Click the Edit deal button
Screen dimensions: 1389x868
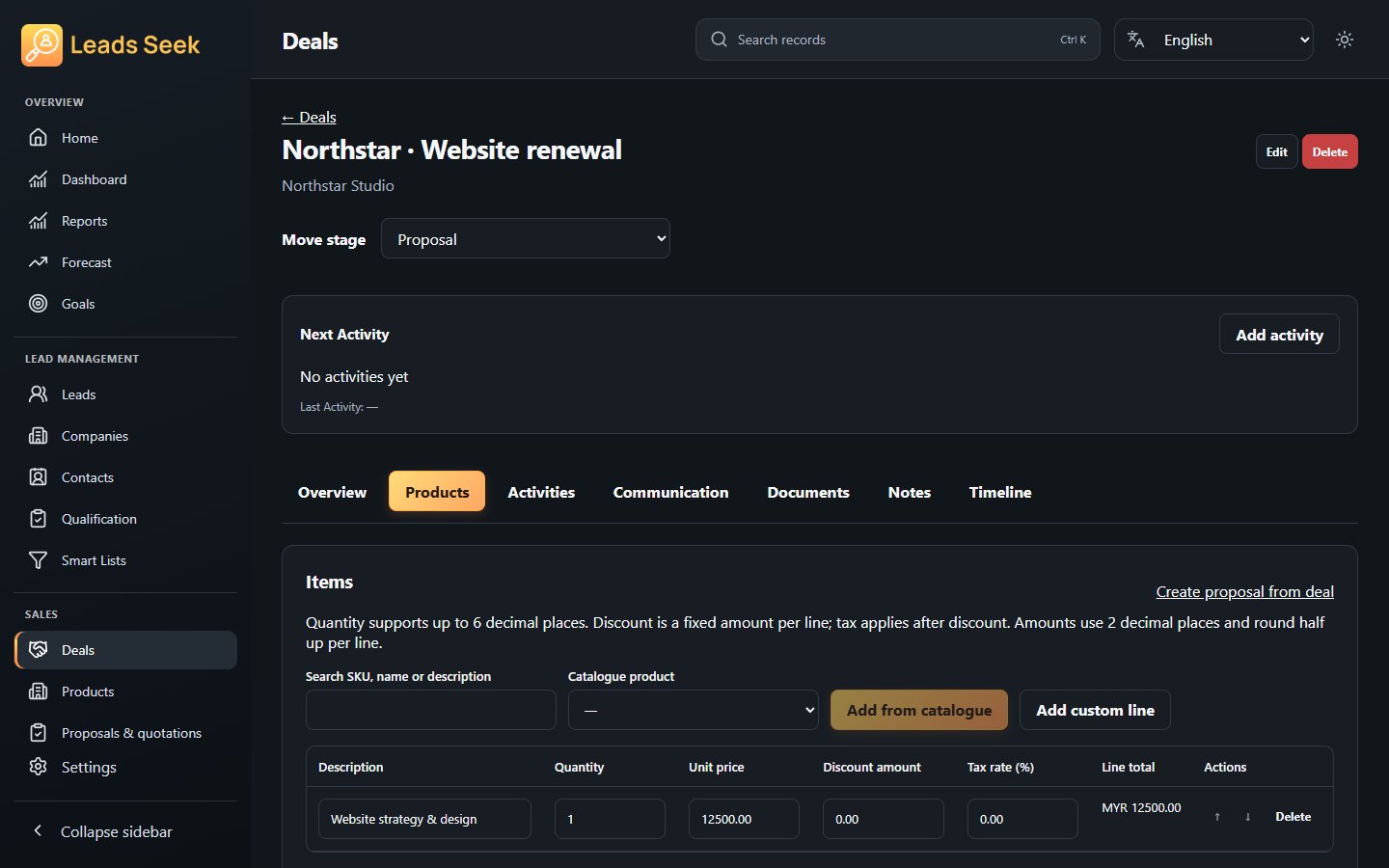tap(1277, 151)
